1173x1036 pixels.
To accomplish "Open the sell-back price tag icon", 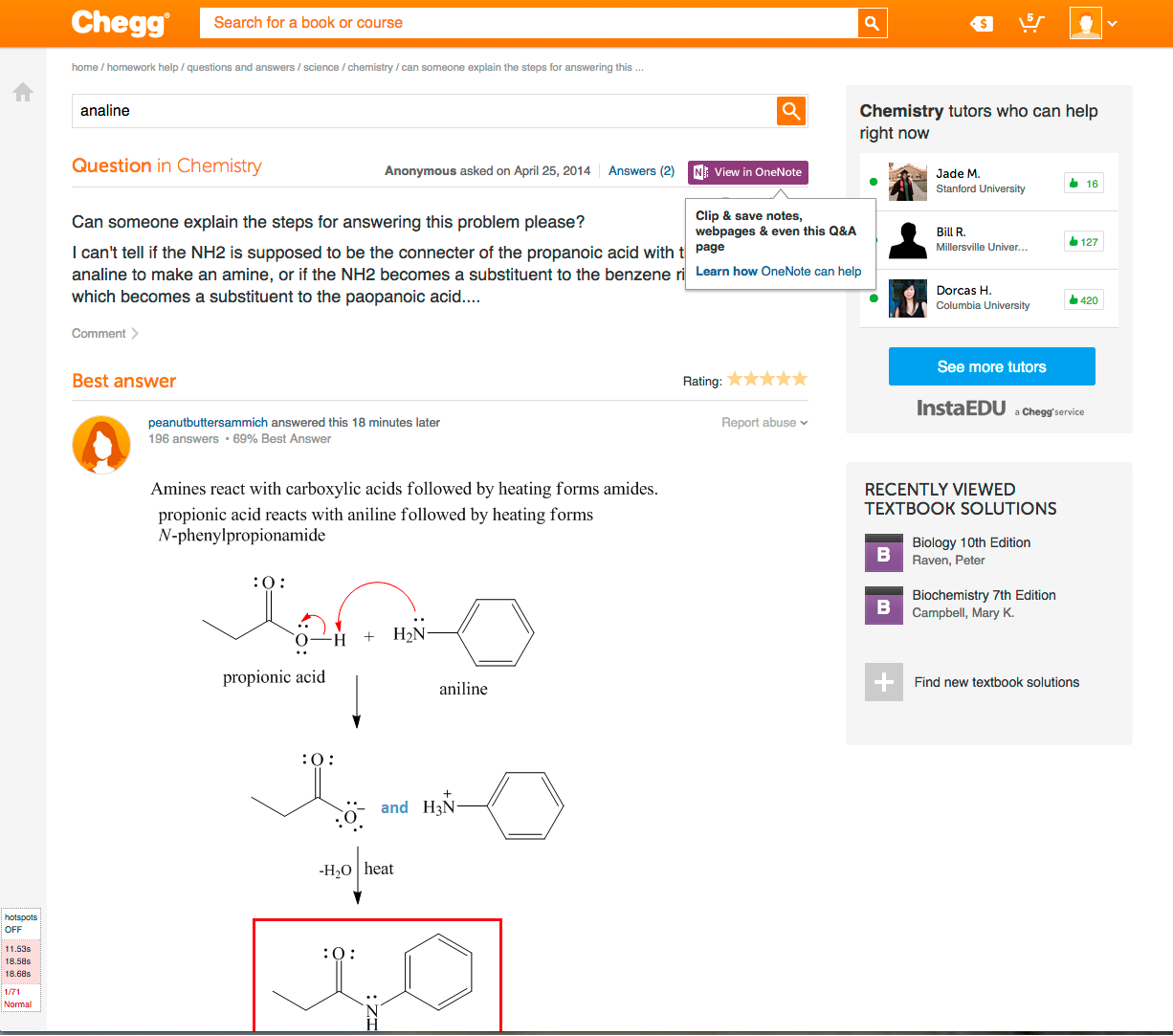I will [x=982, y=24].
